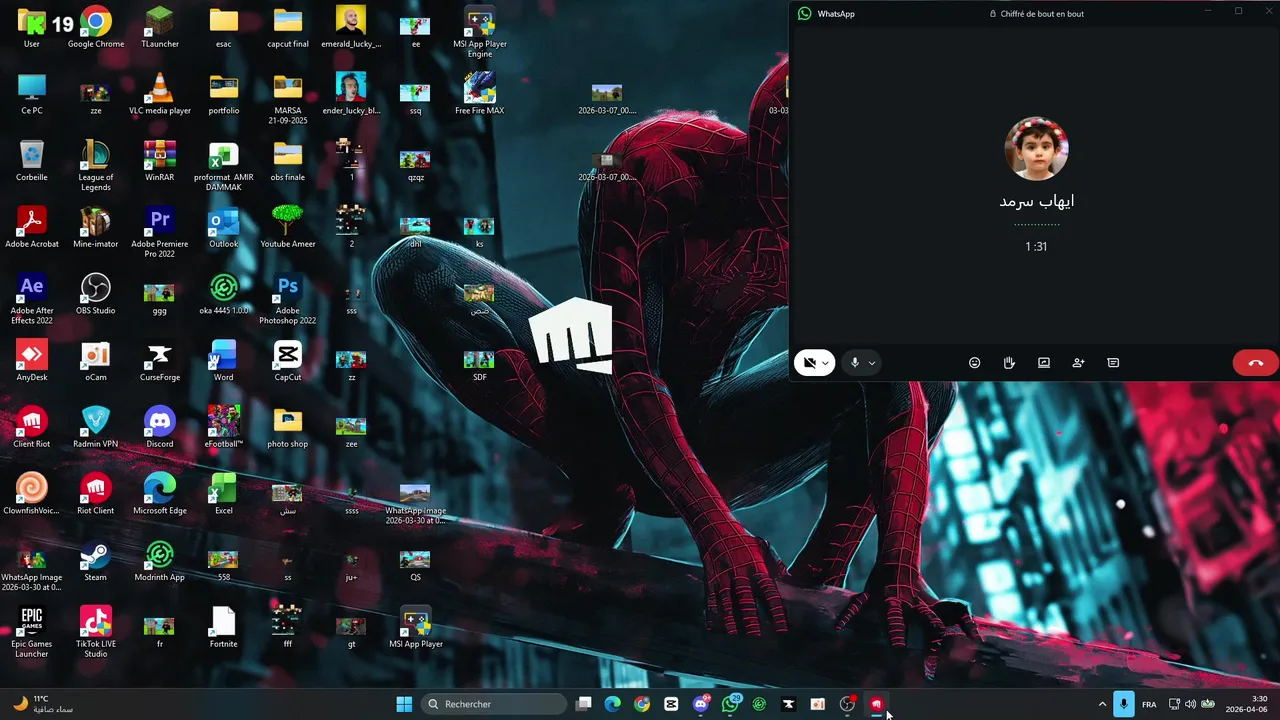Select Adobe After Effects 2022 icon

(x=32, y=299)
